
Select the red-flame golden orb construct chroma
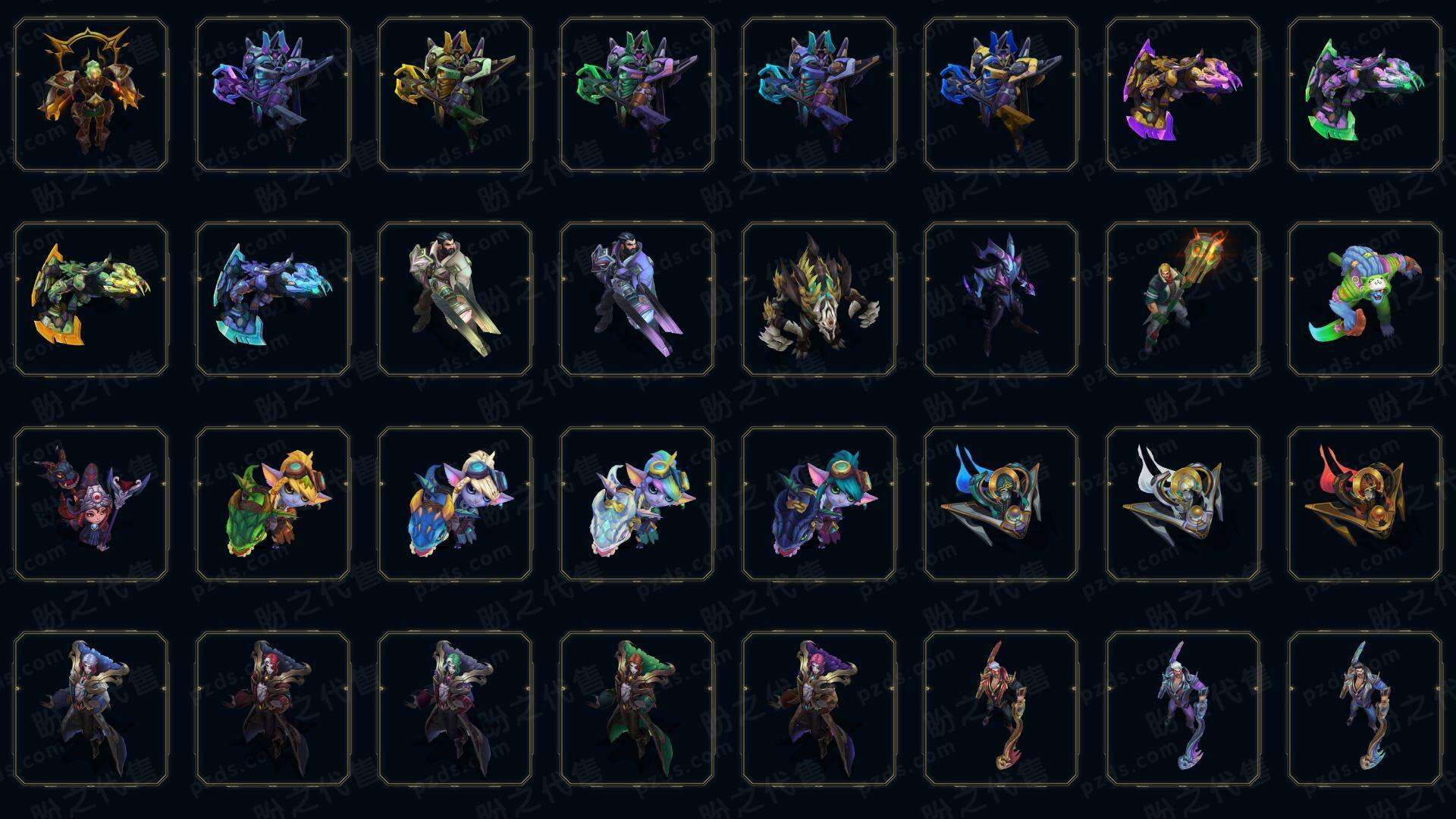click(1365, 504)
